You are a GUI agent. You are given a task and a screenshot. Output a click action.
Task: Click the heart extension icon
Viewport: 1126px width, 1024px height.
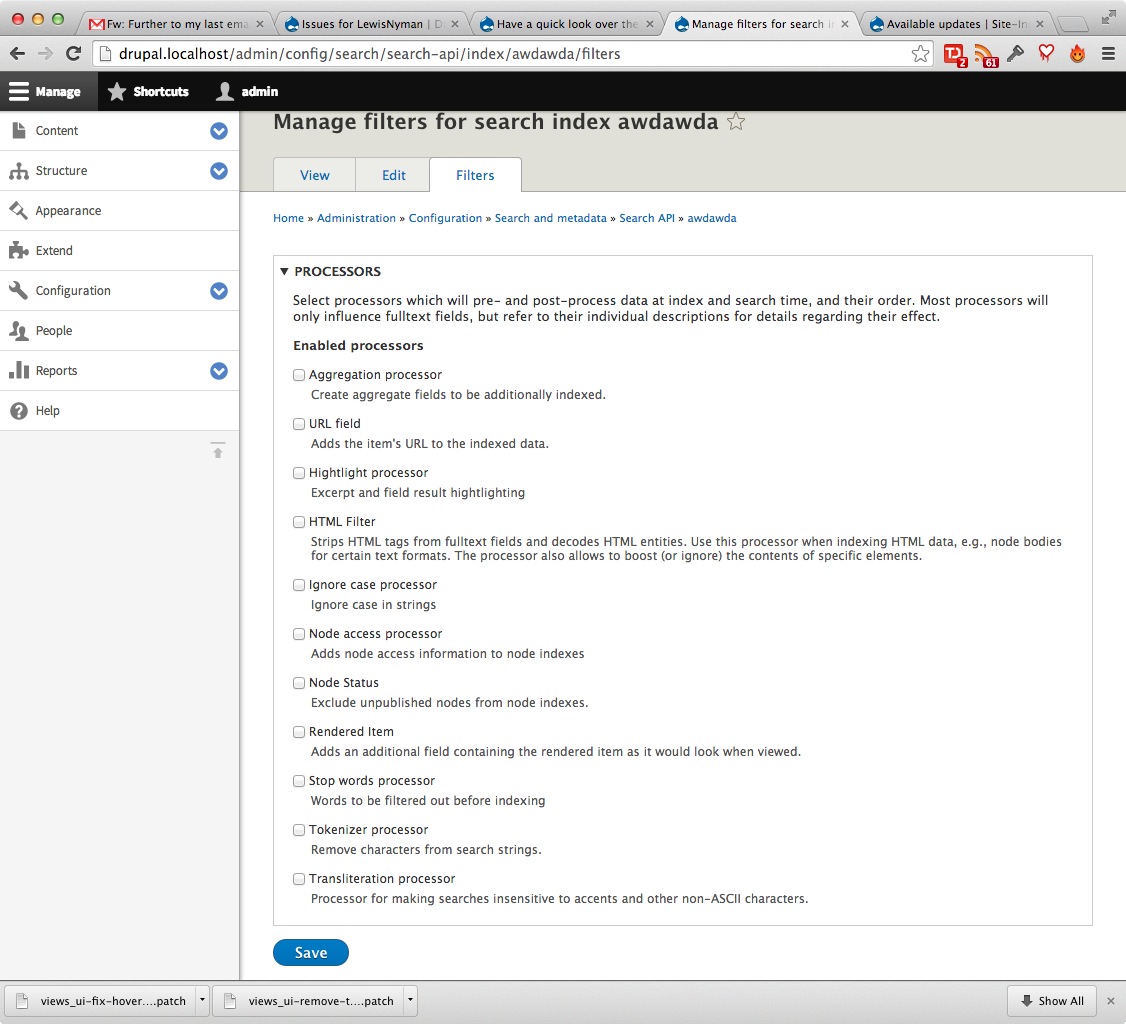pos(1046,54)
